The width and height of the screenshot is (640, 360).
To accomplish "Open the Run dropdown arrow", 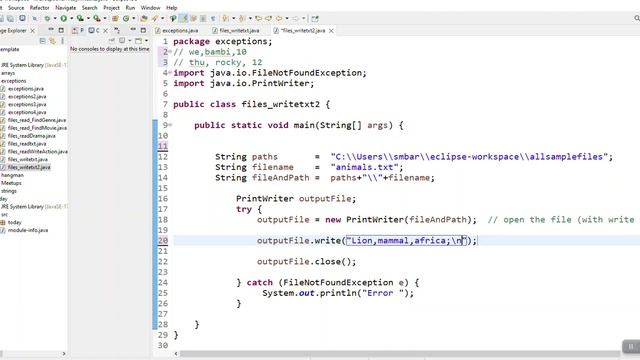I will [71, 18].
